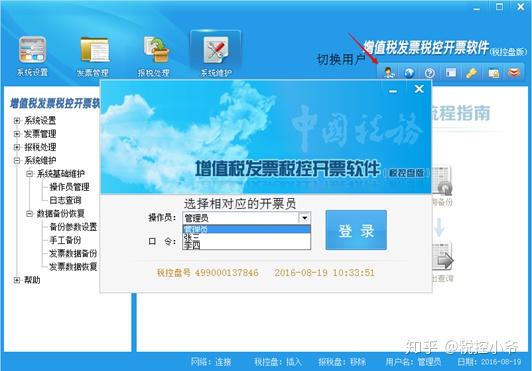532x371 pixels.
Task: Click 税控盘：插入 status bar entry
Action: click(x=278, y=362)
